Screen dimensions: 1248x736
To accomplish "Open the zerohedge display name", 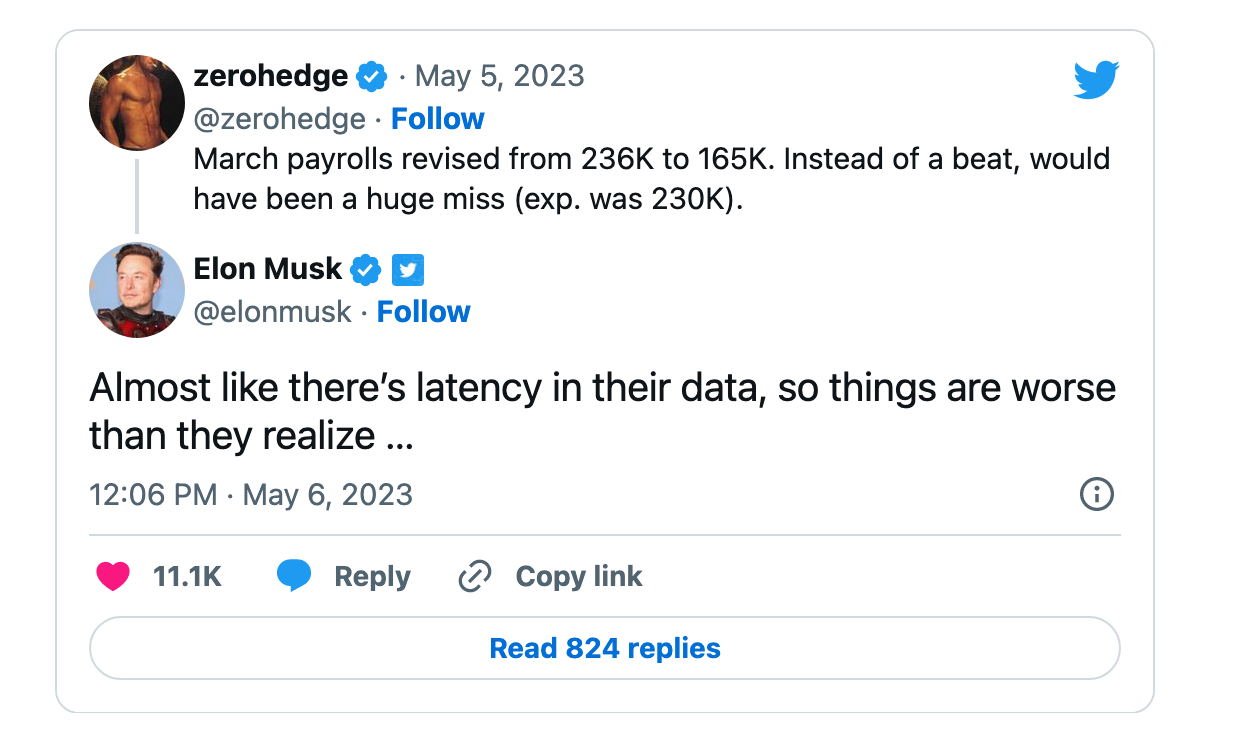I will click(270, 76).
